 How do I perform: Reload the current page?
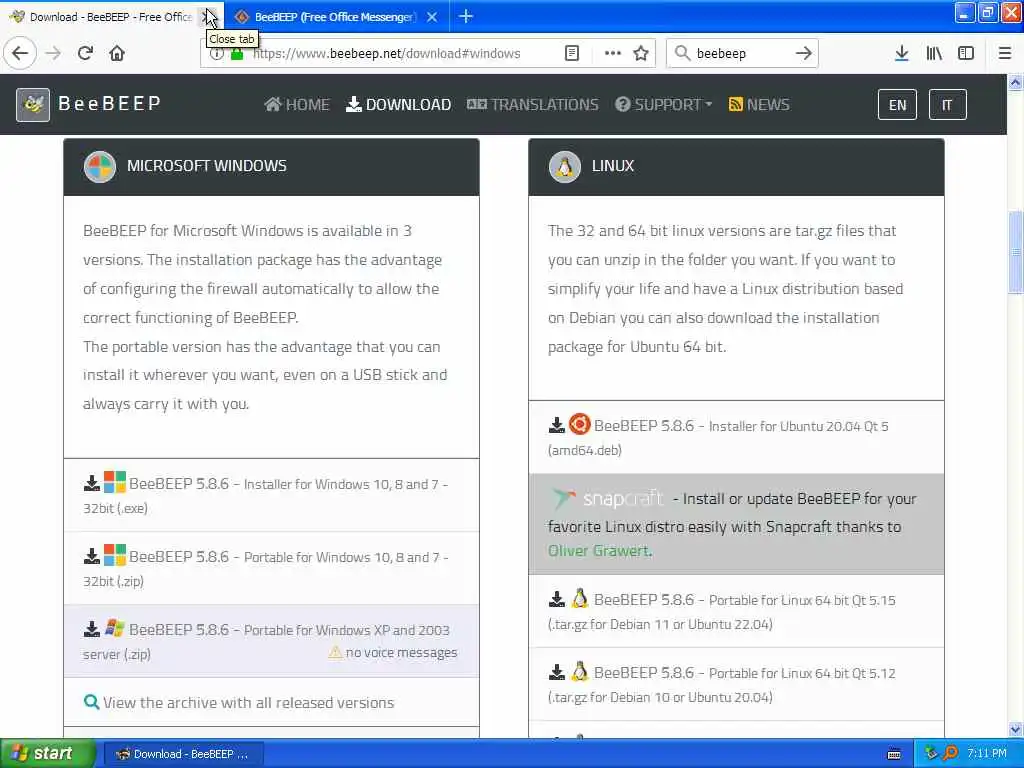pos(86,53)
